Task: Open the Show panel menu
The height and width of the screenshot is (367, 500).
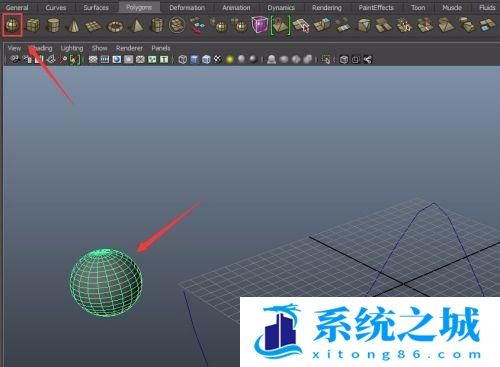Action: click(x=99, y=48)
